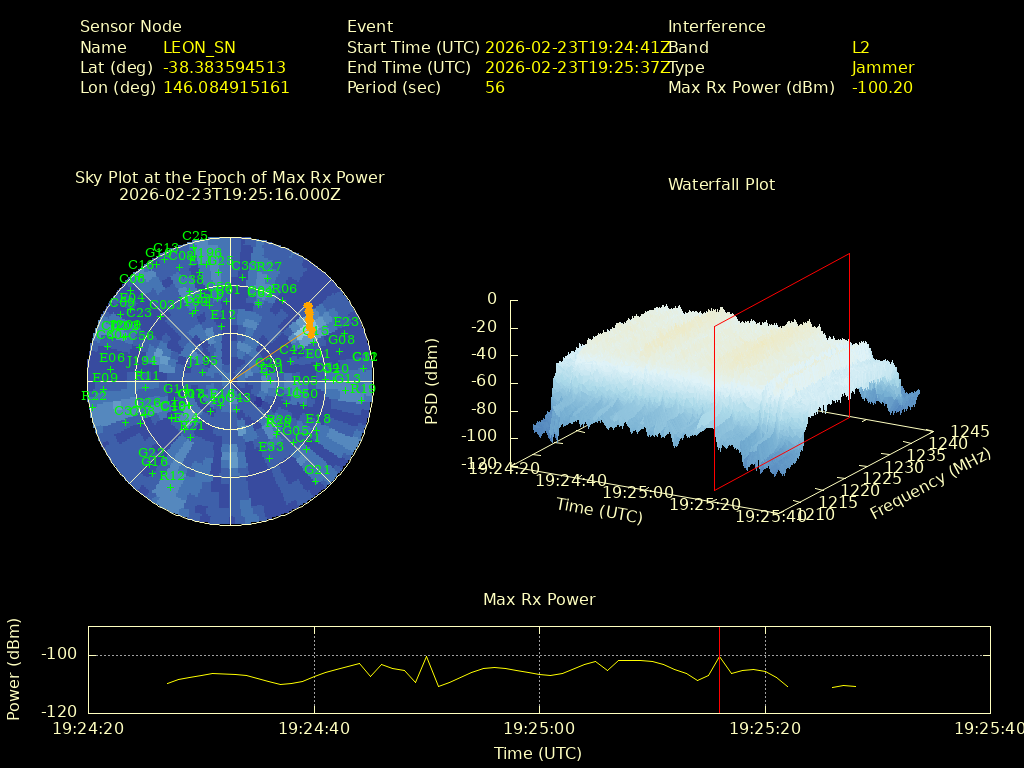
Task: Click the latitude value -38.383594513
Action: tap(224, 67)
